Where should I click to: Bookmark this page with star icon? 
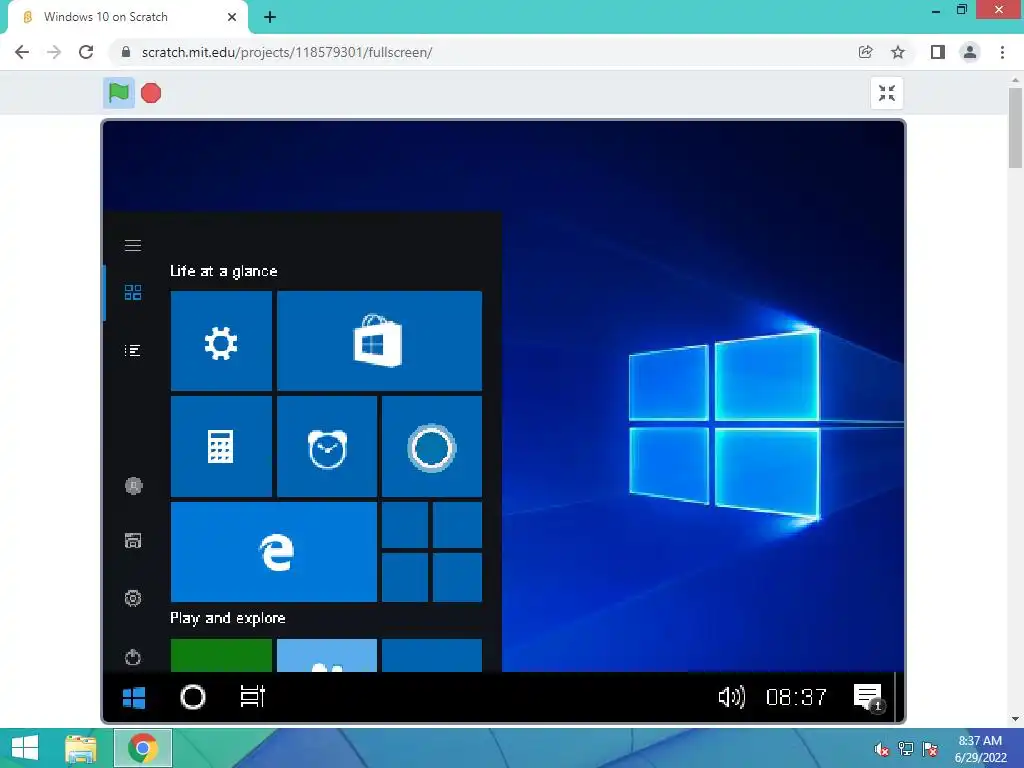[898, 52]
